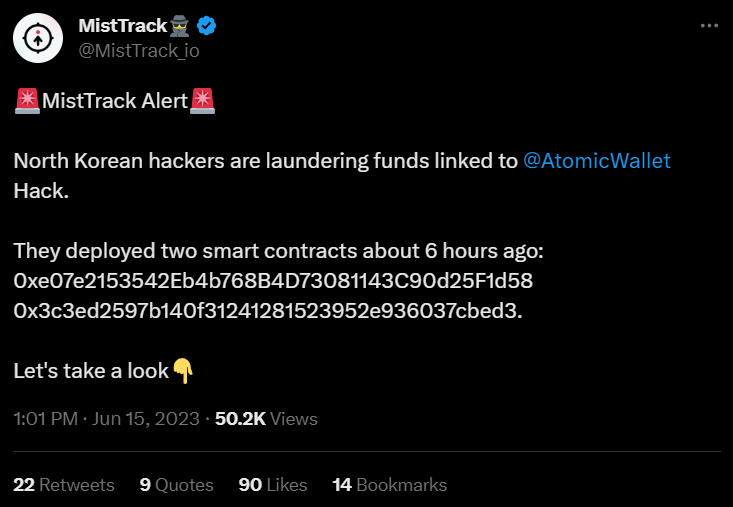Viewport: 733px width, 507px height.
Task: Click the 1:01 PM timestamp
Action: 45,419
